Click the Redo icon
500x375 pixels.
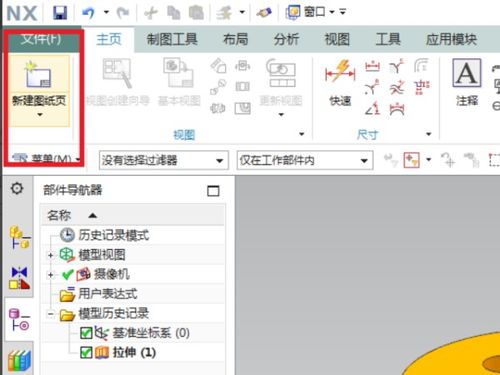coord(123,13)
